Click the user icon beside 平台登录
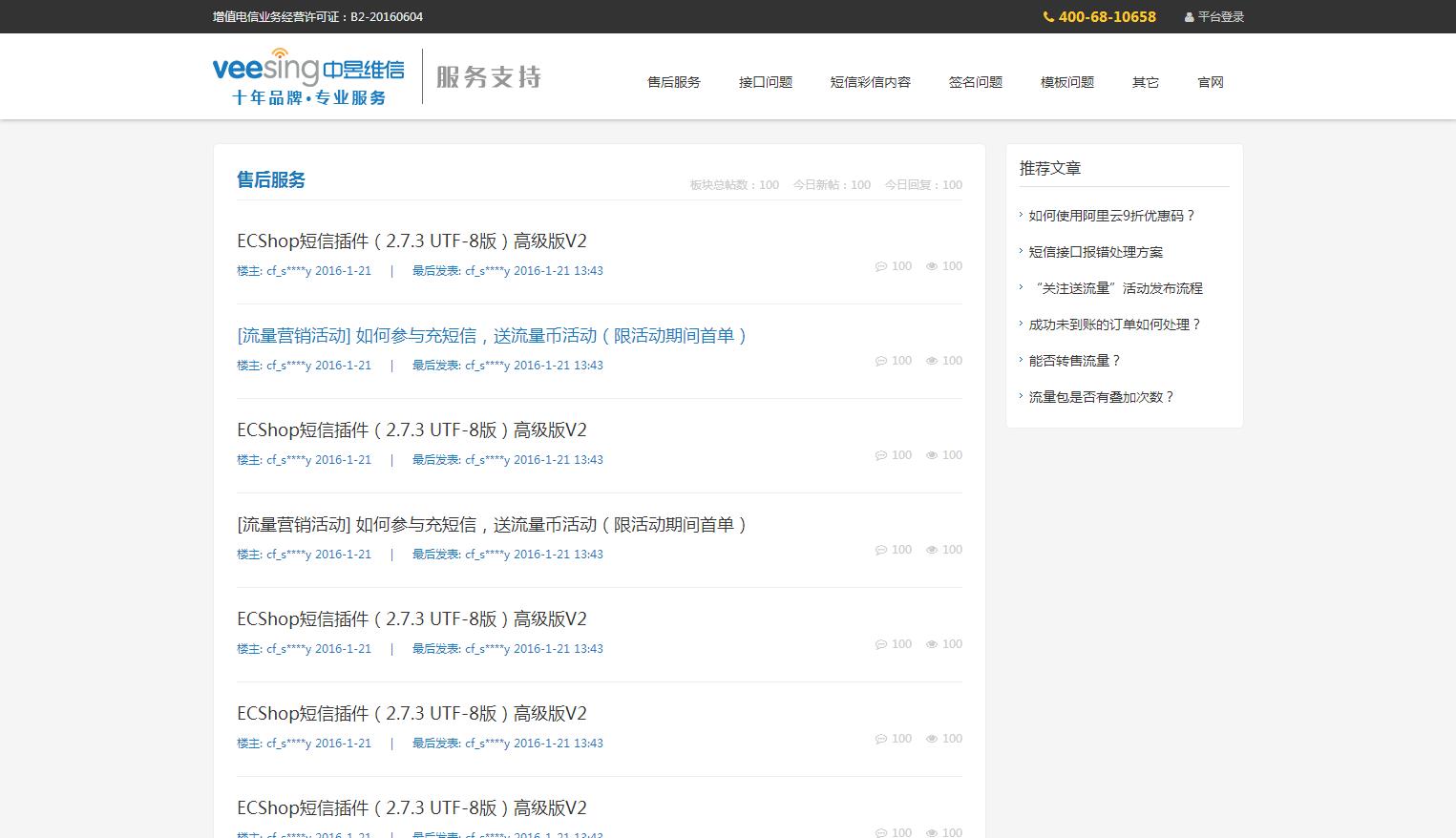 [x=1189, y=17]
